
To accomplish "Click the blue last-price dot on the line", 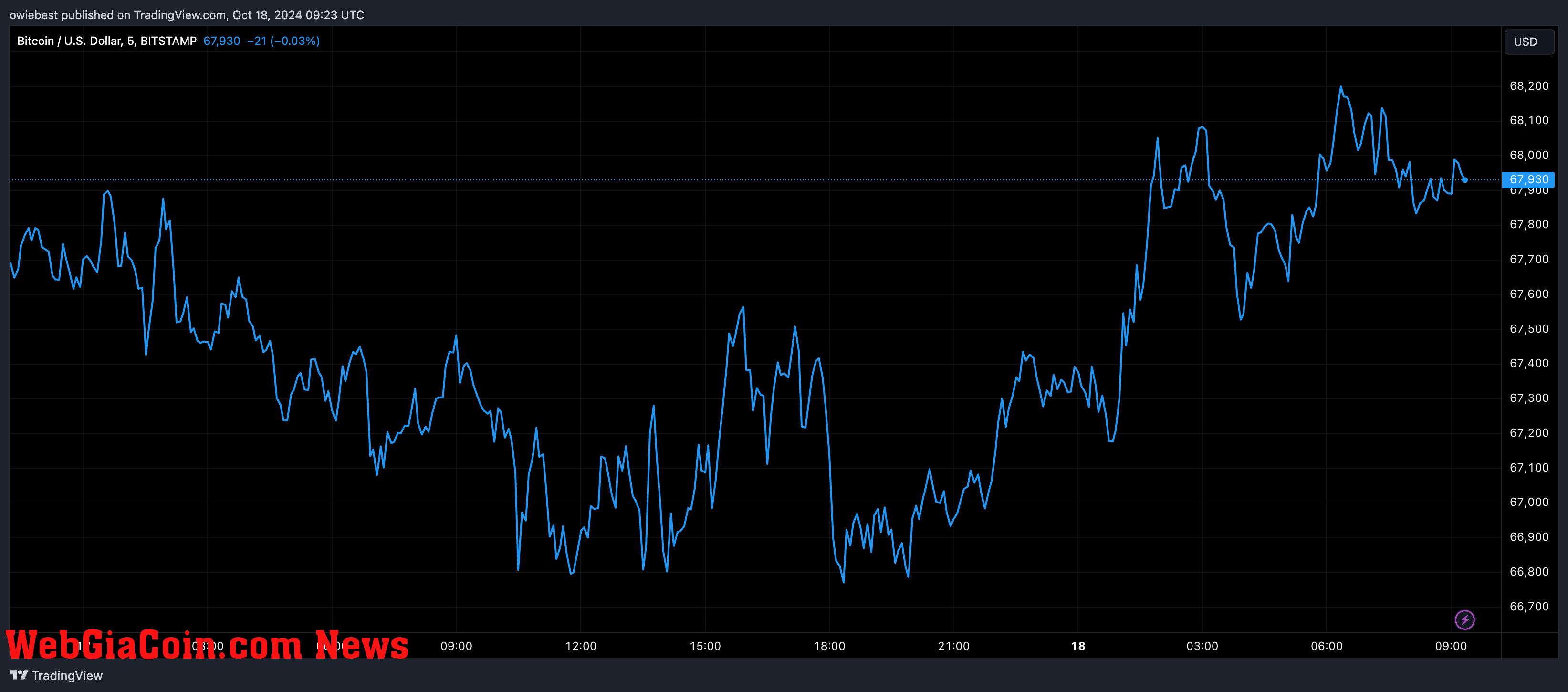I will 1465,180.
